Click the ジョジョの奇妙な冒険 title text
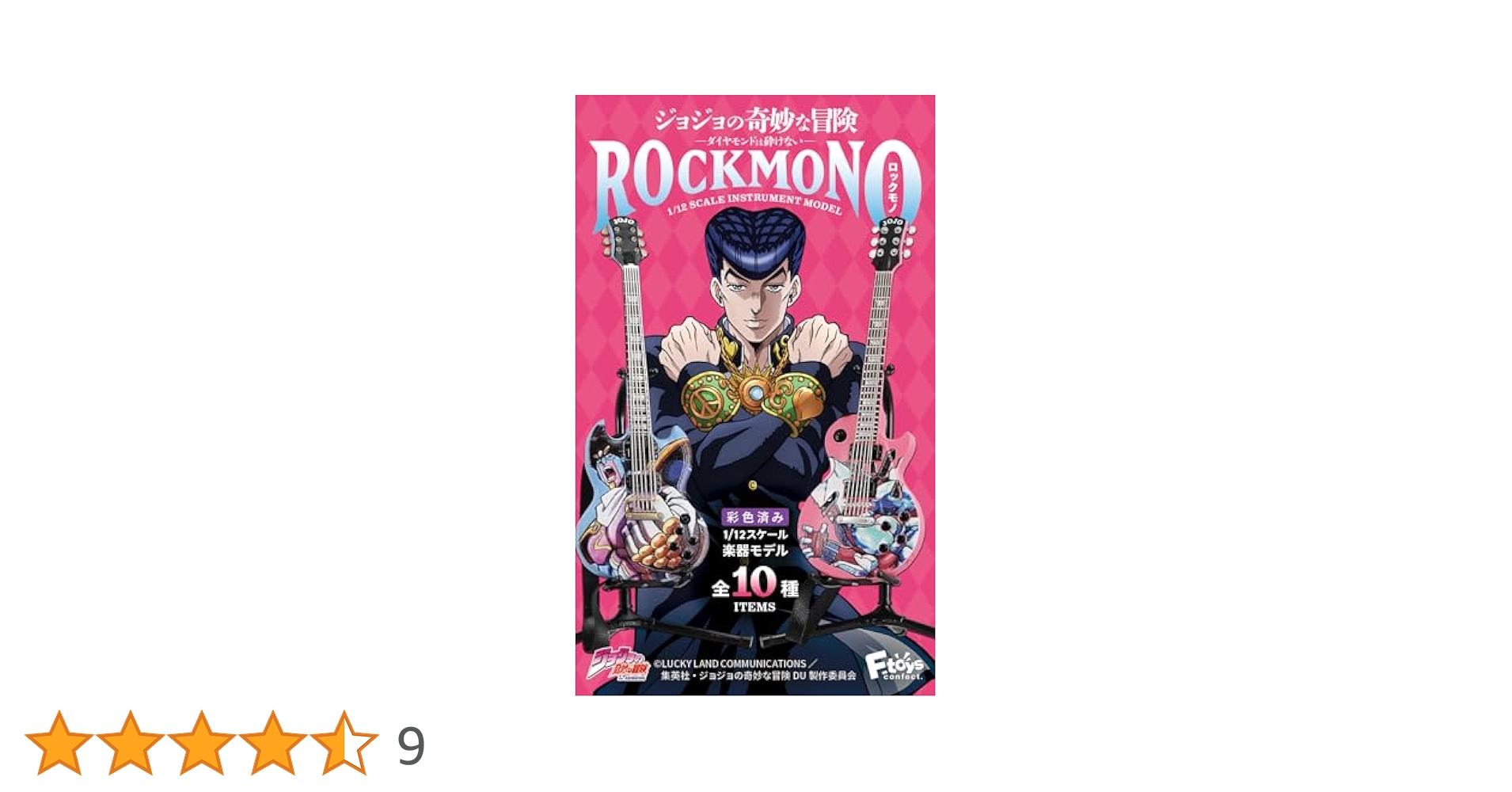 (755, 120)
